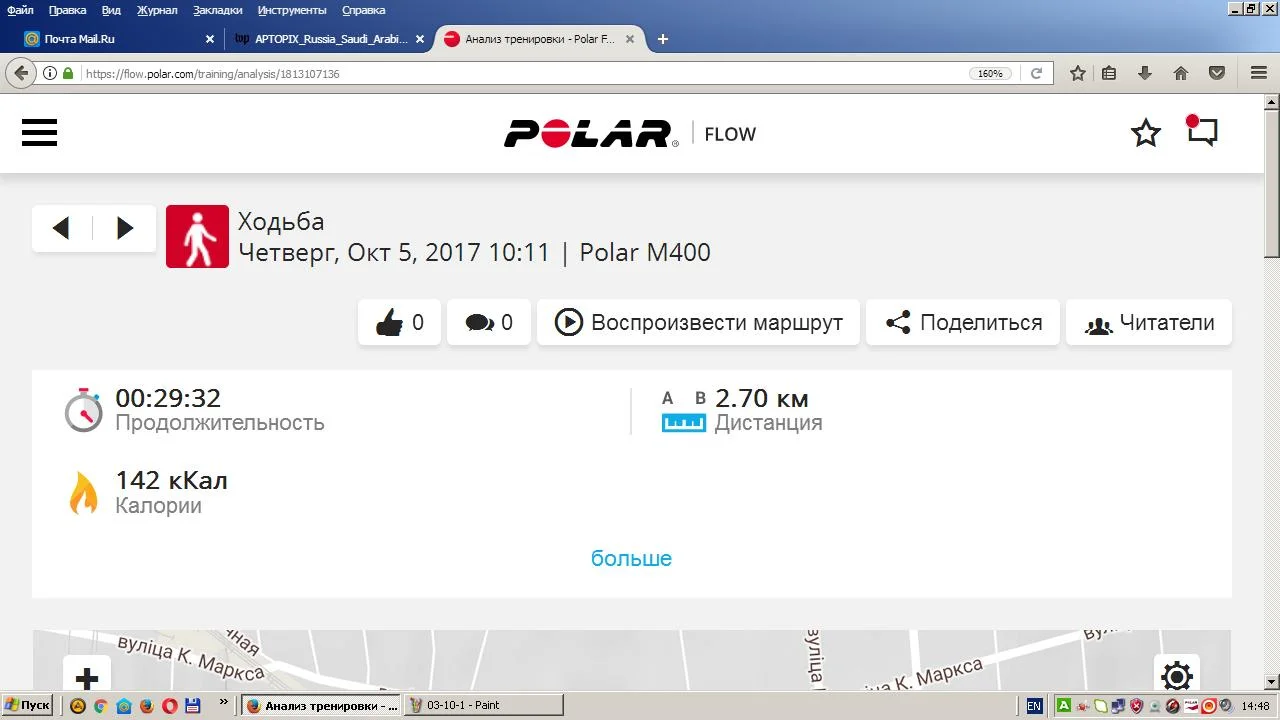Image resolution: width=1280 pixels, height=720 pixels.
Task: Expand details with the больше link
Action: click(631, 558)
